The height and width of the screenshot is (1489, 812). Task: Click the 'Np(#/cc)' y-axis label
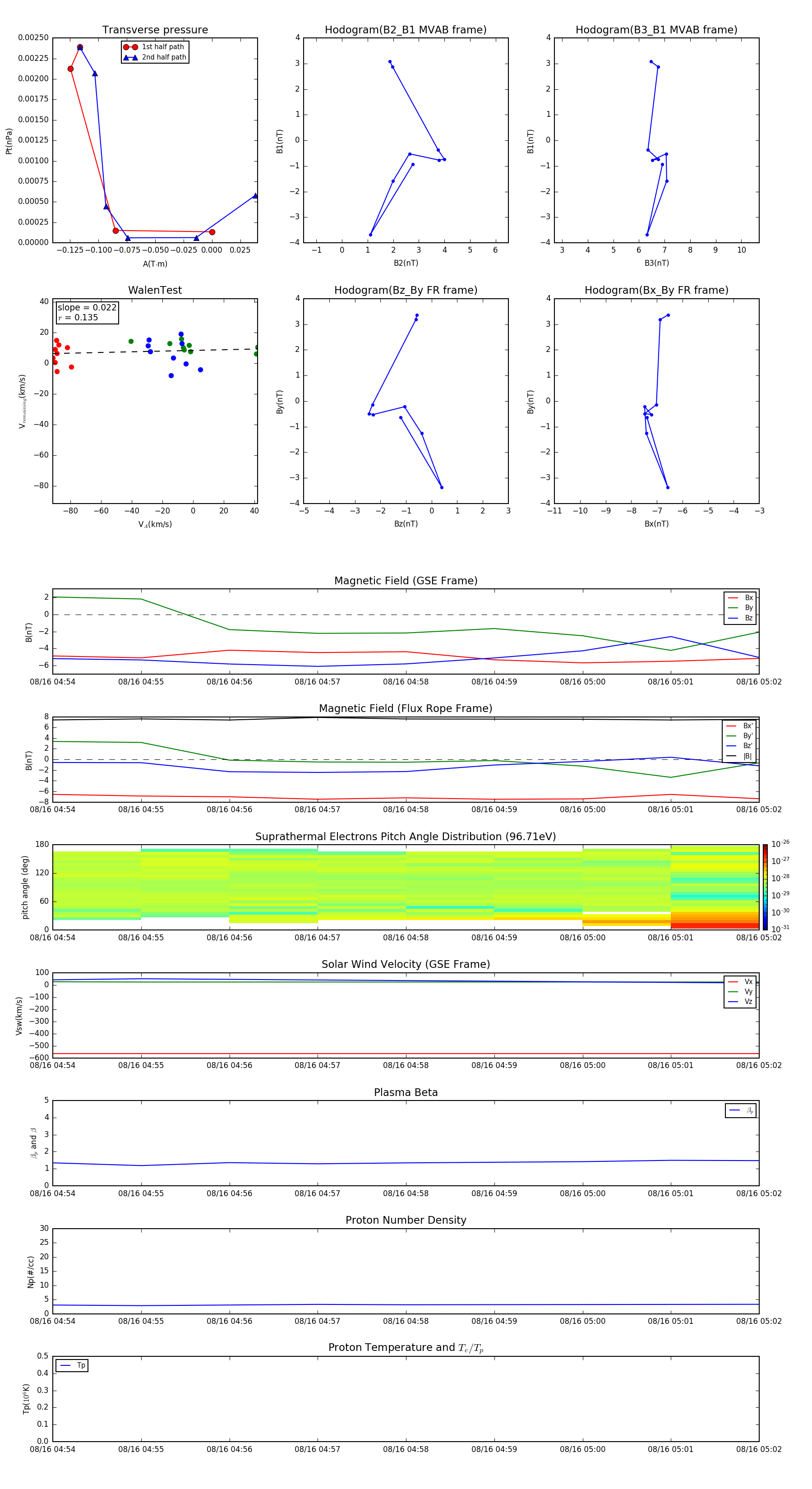coord(31,1272)
